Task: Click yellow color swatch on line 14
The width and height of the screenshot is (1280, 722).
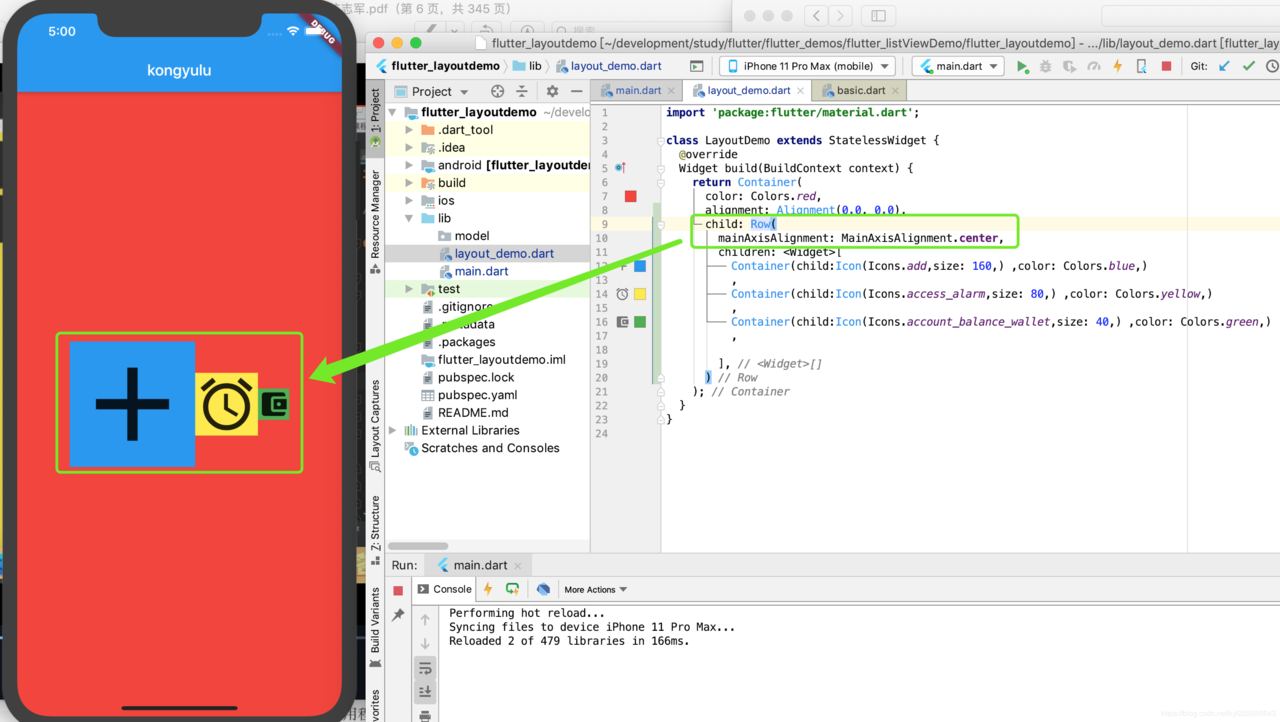Action: tap(640, 294)
